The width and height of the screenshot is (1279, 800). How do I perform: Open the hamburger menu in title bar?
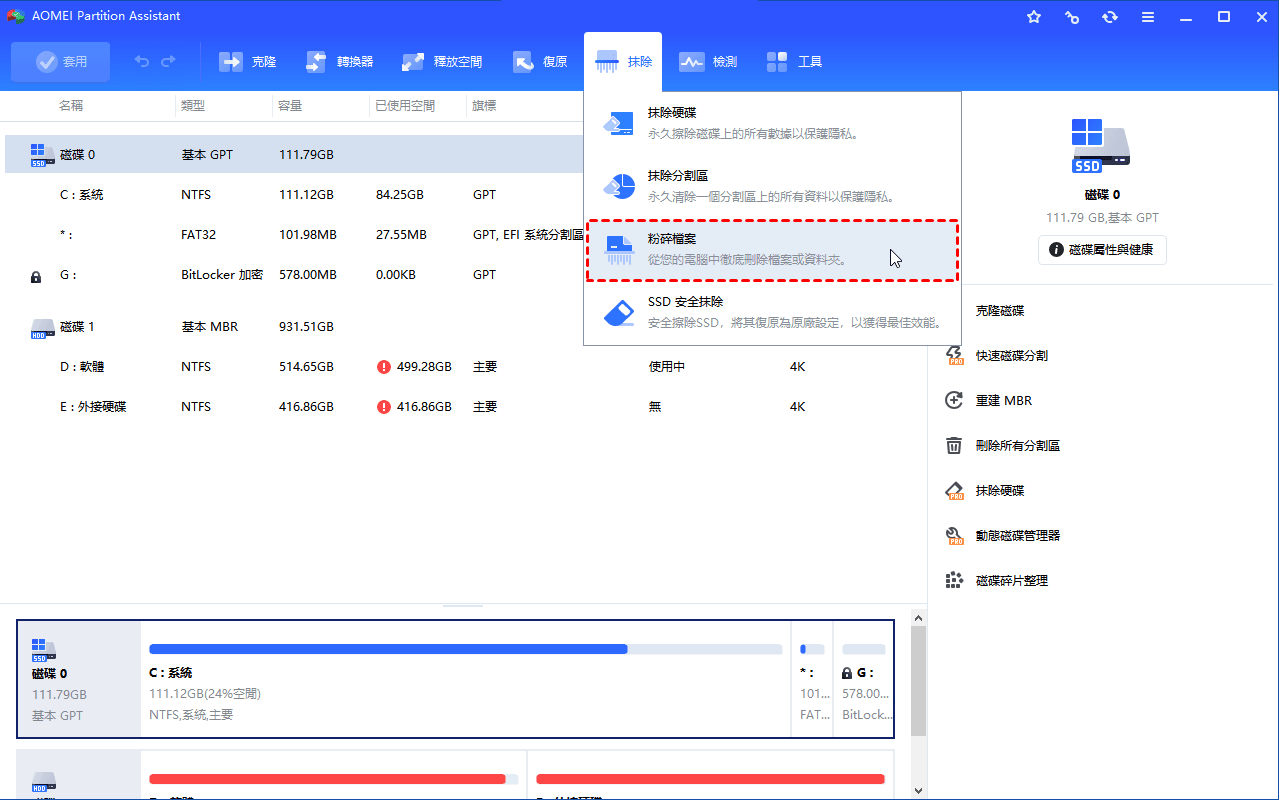click(x=1148, y=17)
